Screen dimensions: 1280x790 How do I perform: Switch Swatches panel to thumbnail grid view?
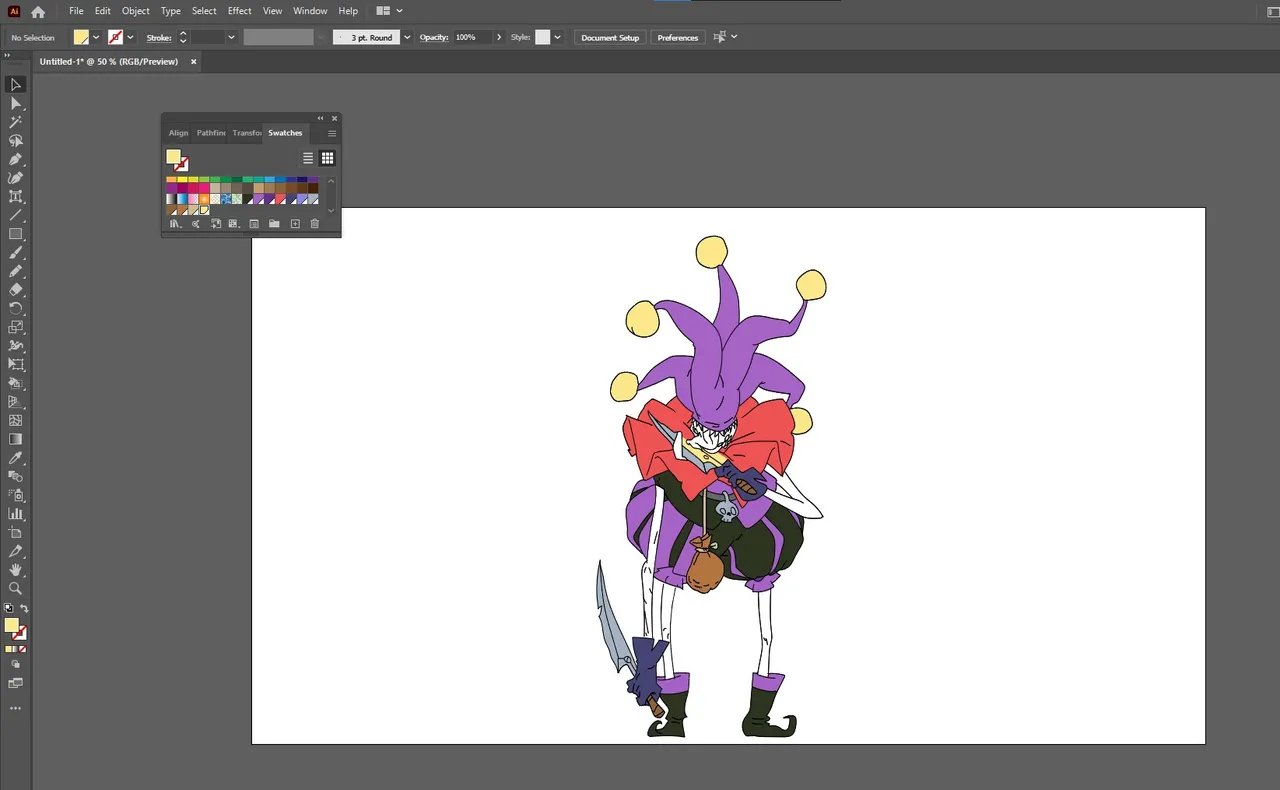tap(327, 158)
